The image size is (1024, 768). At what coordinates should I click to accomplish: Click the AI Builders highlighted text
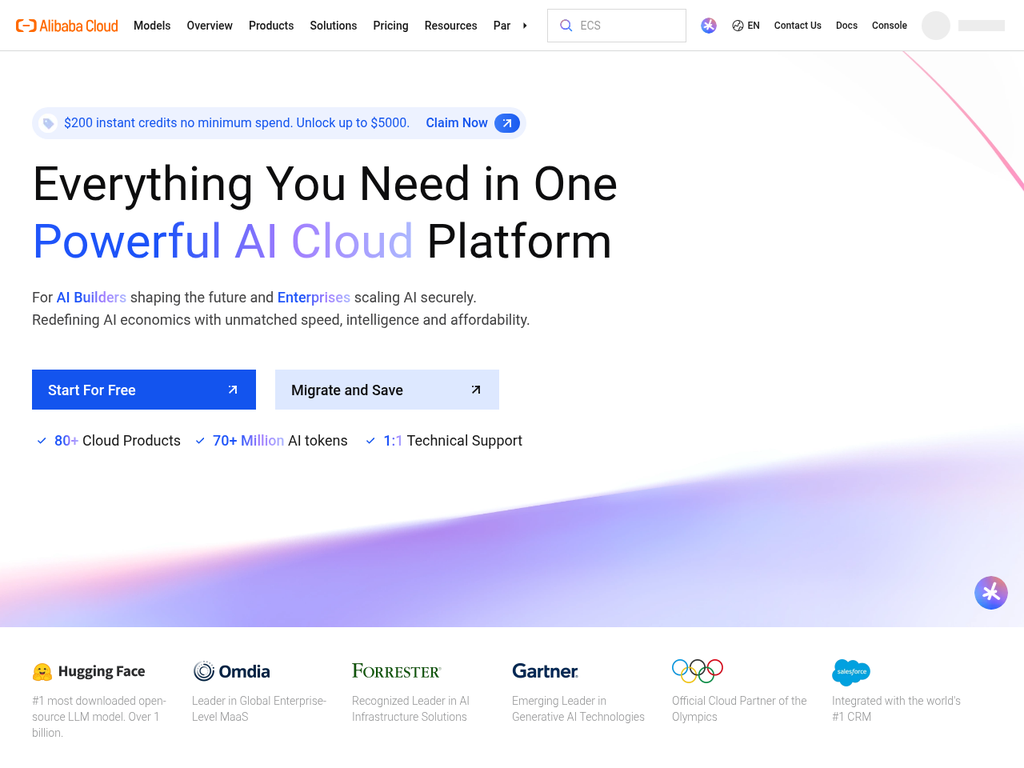(91, 297)
